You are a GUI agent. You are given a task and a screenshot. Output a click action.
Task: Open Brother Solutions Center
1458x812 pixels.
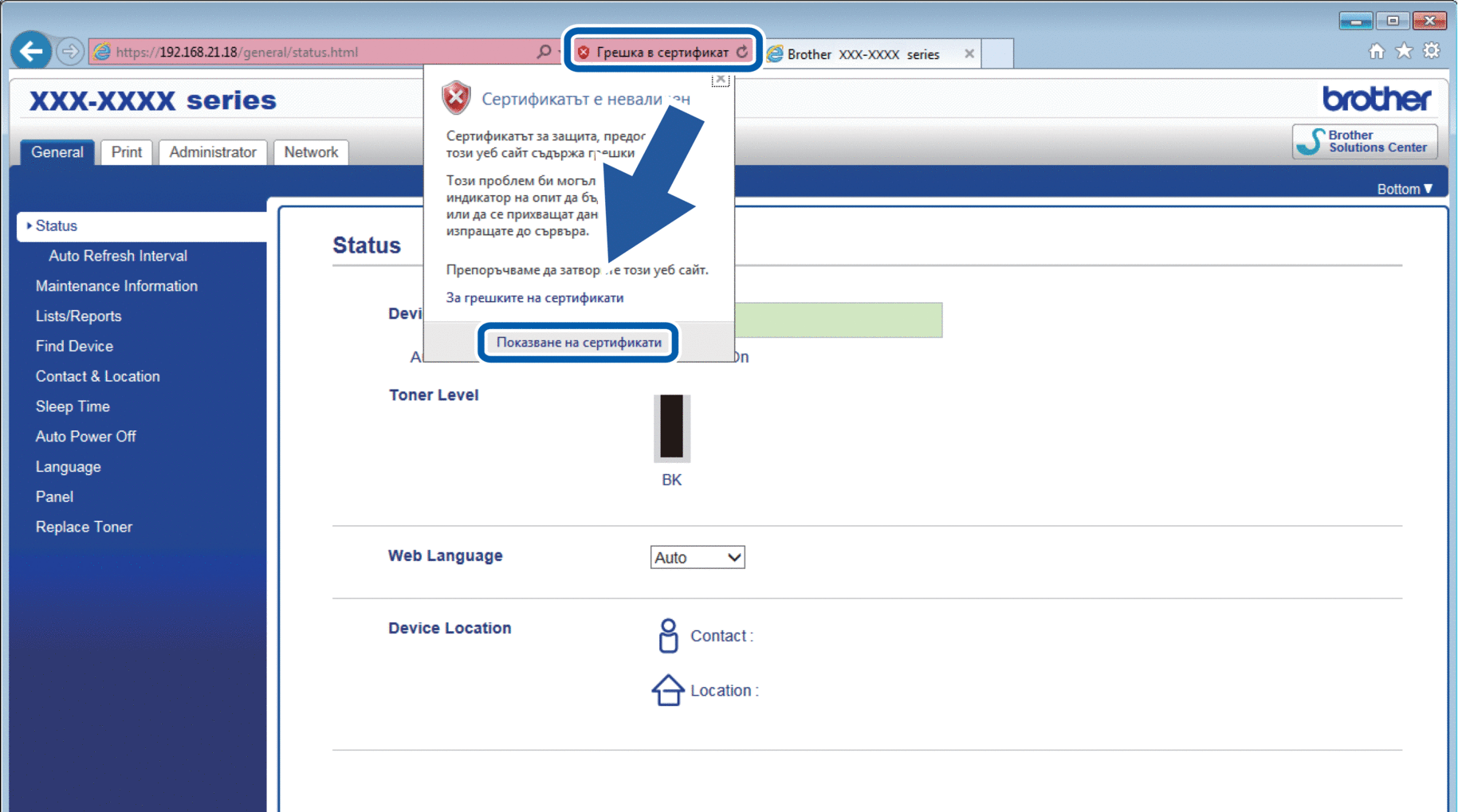click(x=1365, y=141)
